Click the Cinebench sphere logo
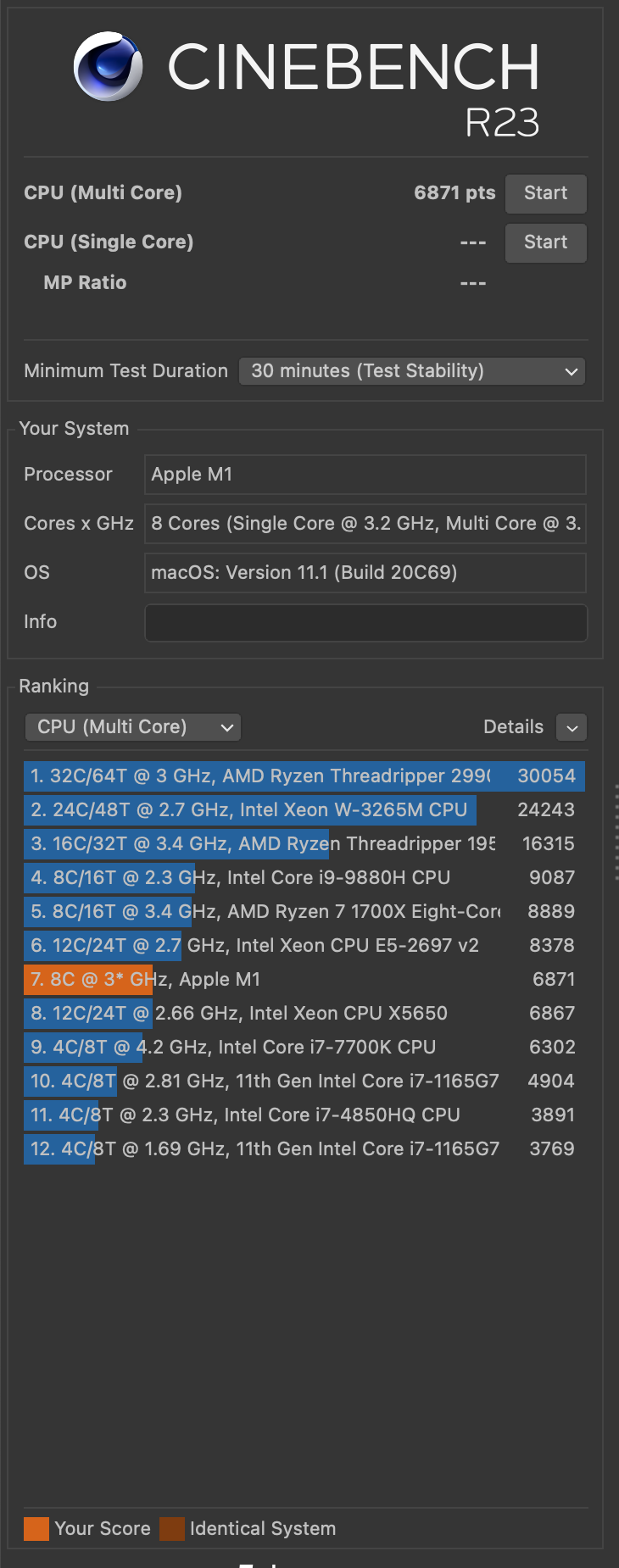619x1568 pixels. 108,66
